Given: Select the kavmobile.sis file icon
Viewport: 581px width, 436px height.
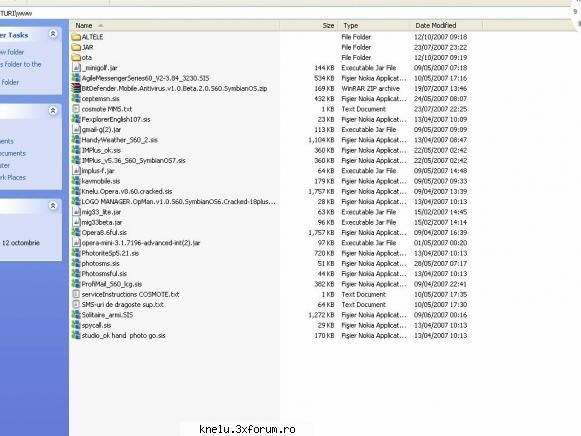Looking at the screenshot, I should tap(76, 181).
